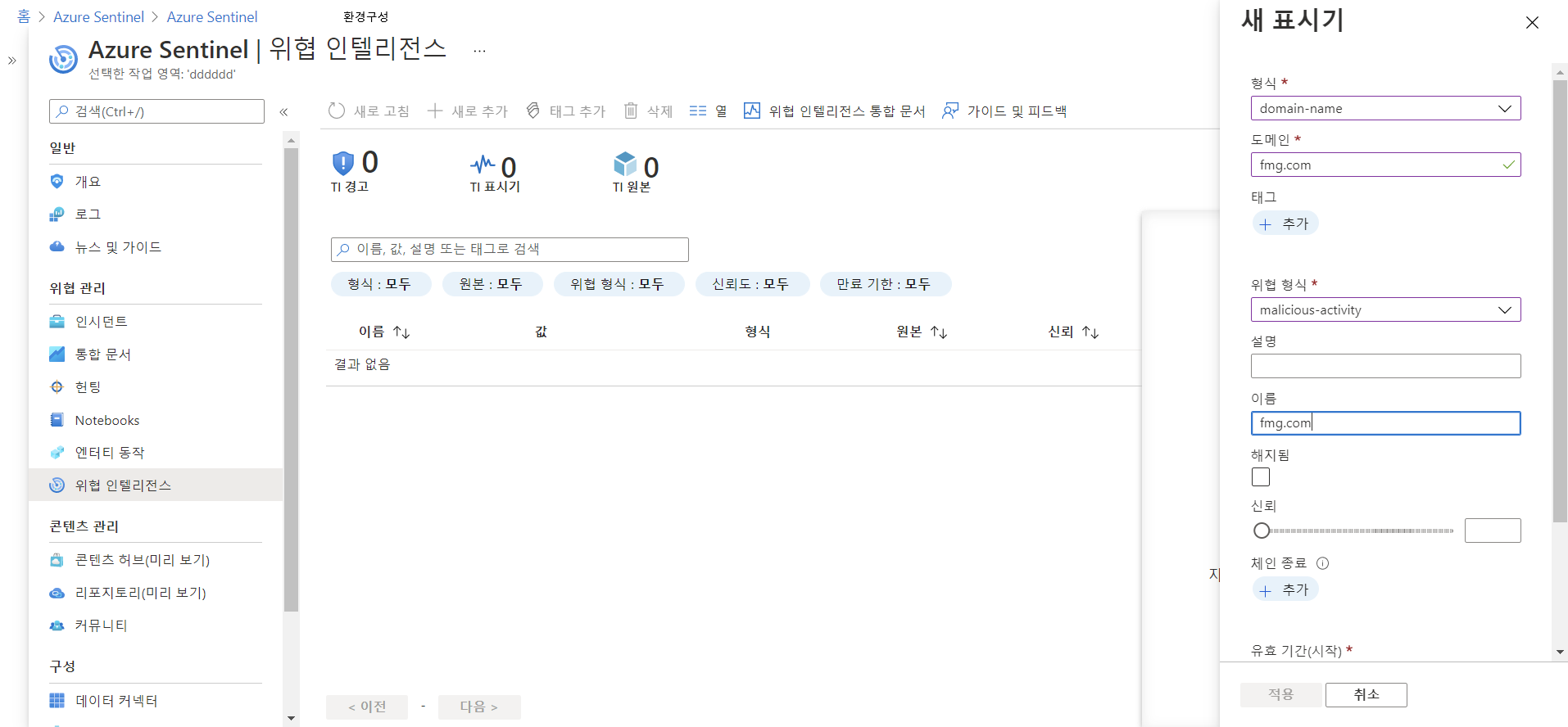This screenshot has height=727, width=1568.
Task: Click the TI 원본 cube icon
Action: (x=625, y=164)
